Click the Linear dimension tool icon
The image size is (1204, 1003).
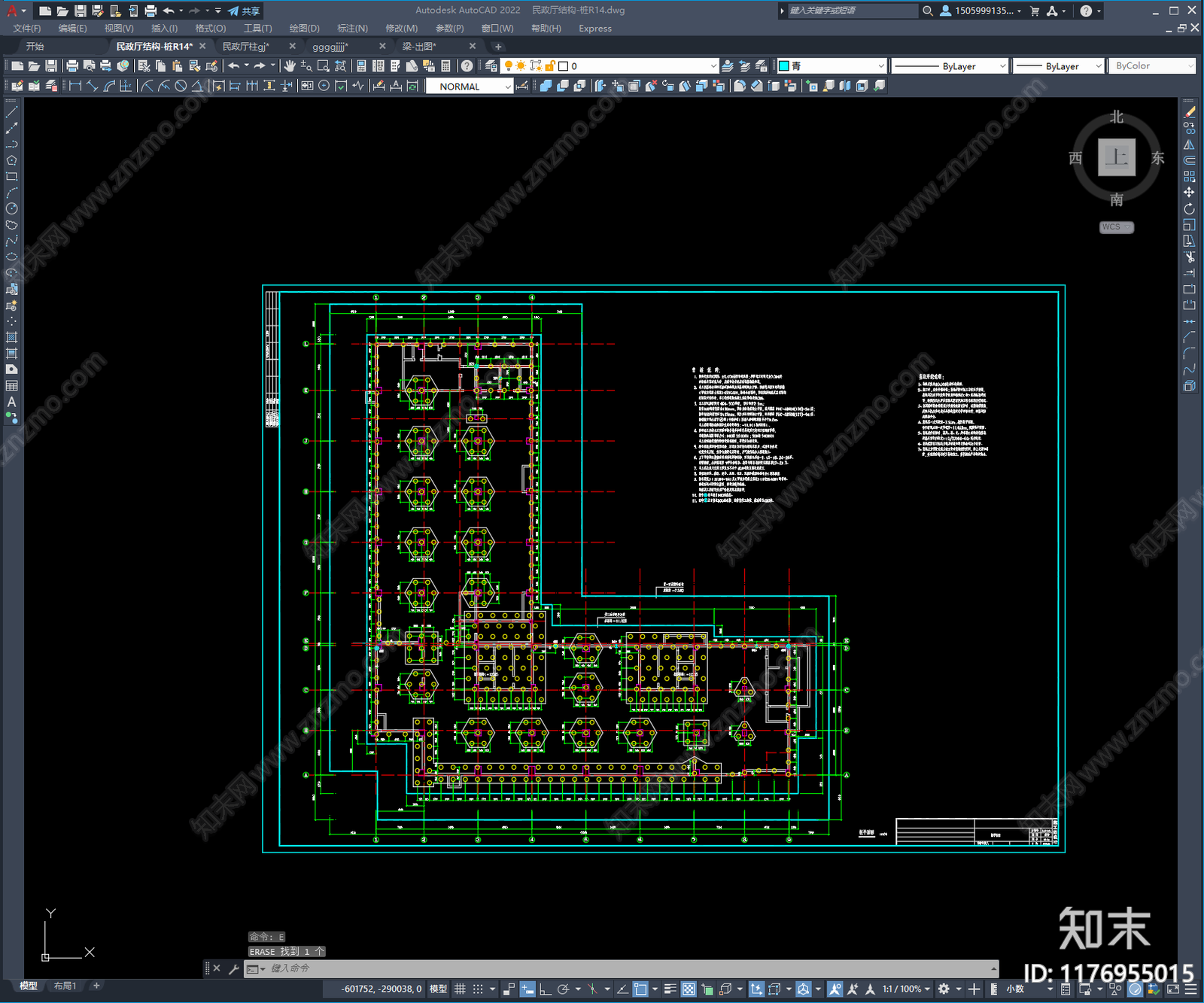75,86
